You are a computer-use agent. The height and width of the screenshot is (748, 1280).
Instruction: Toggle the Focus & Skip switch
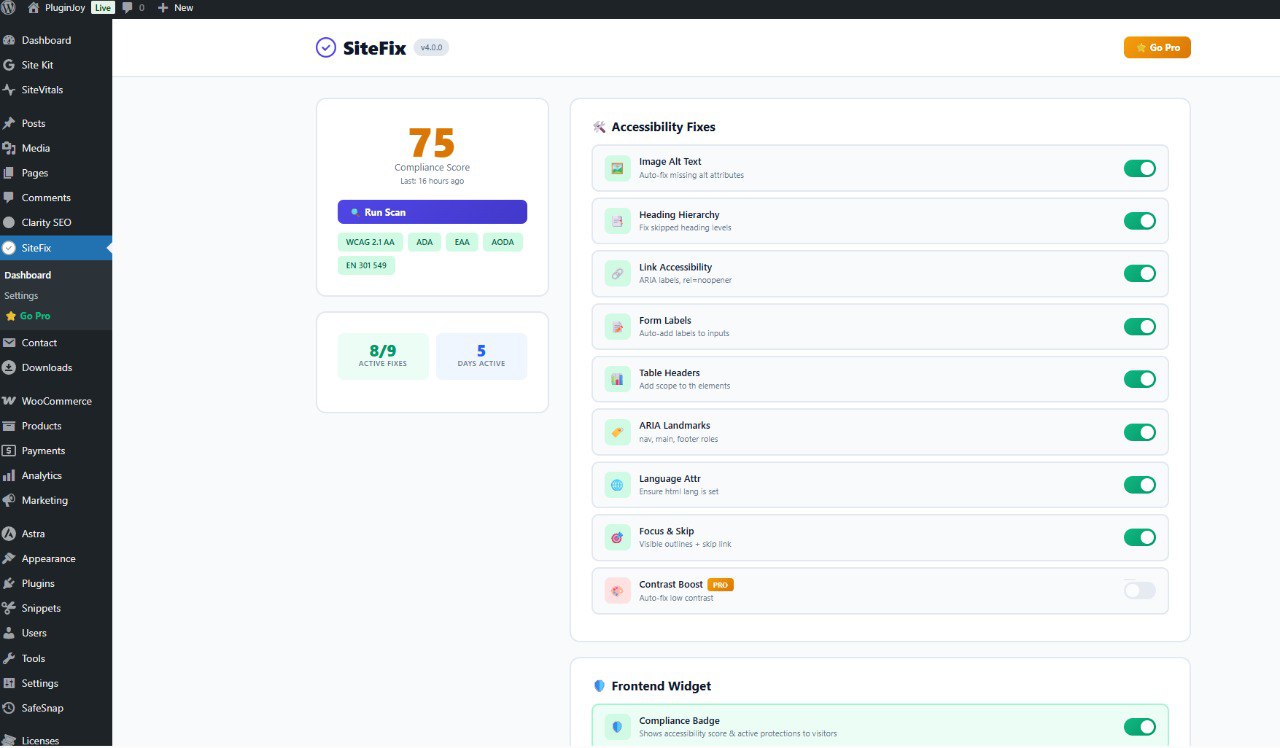tap(1139, 537)
